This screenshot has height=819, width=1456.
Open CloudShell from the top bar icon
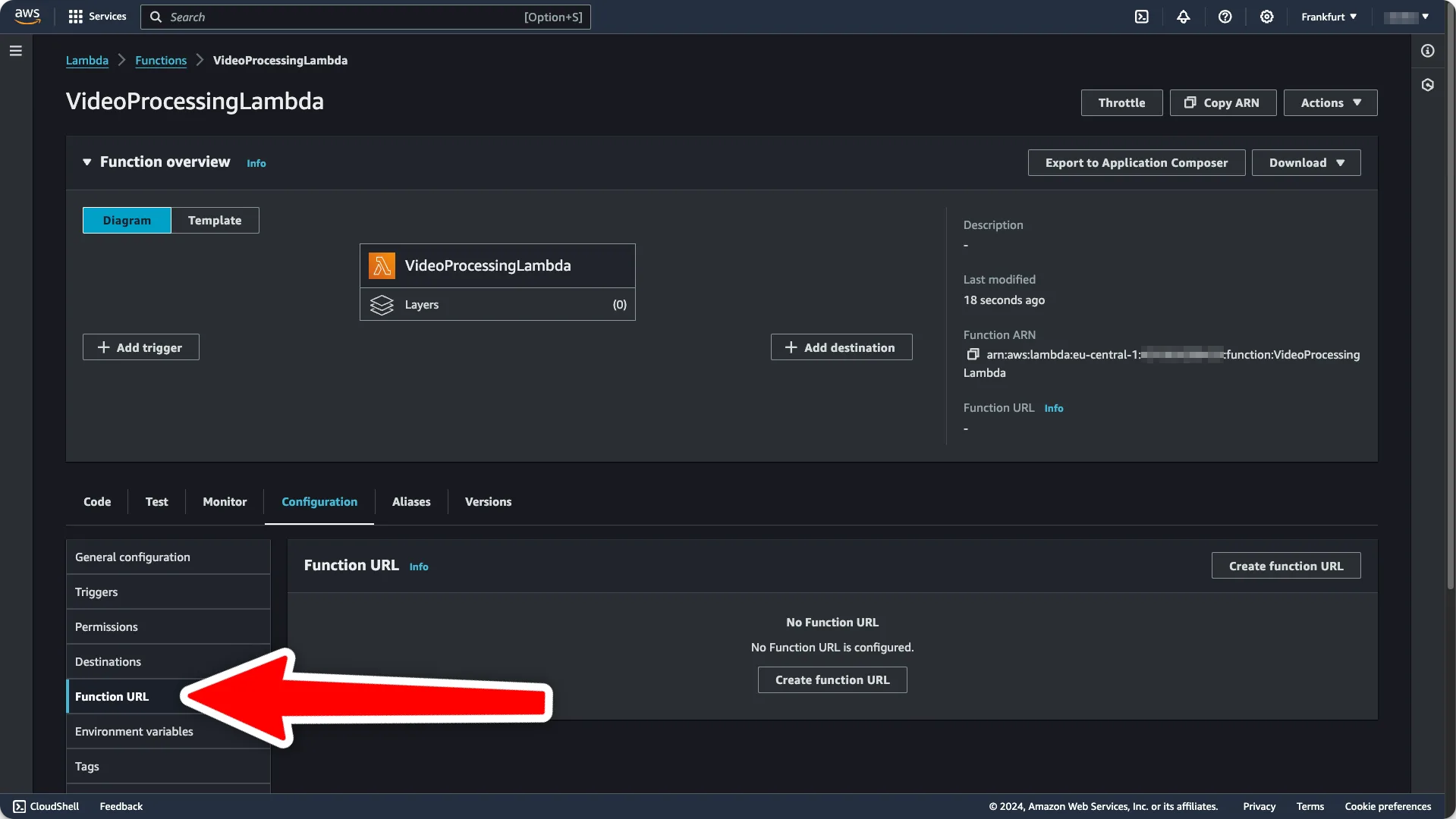[1141, 17]
